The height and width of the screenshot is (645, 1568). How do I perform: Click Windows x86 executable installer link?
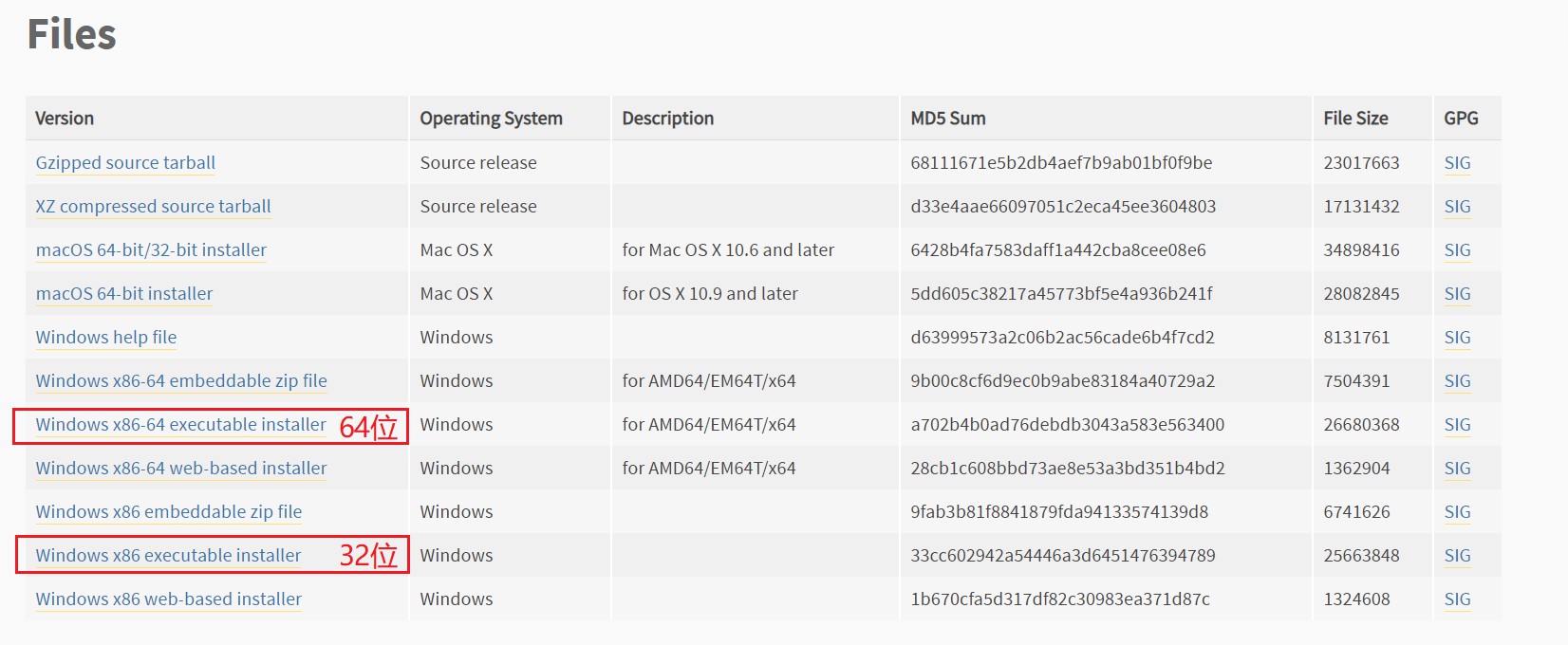coord(168,556)
